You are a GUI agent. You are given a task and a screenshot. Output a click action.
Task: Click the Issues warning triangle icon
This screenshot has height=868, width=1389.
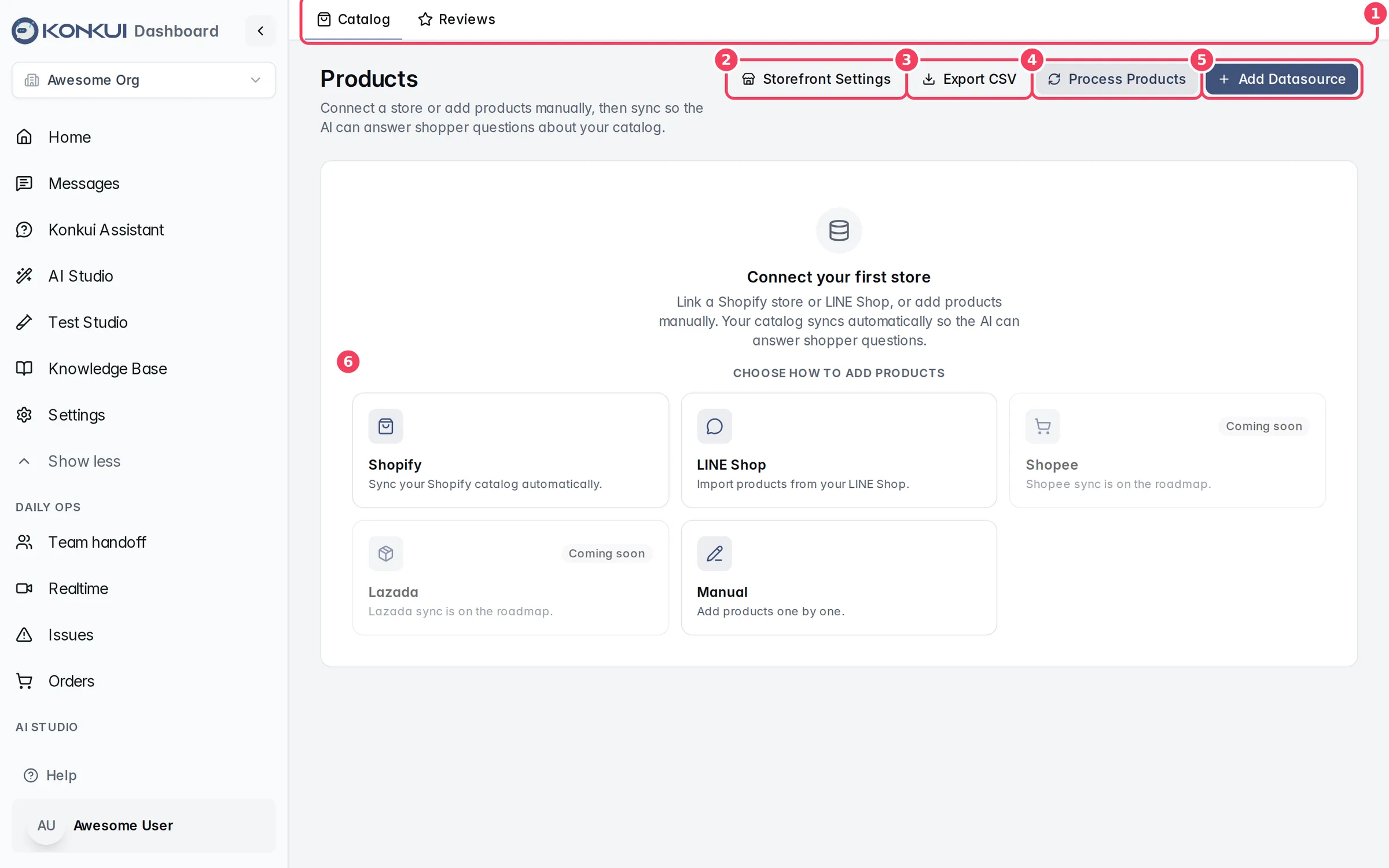click(24, 635)
